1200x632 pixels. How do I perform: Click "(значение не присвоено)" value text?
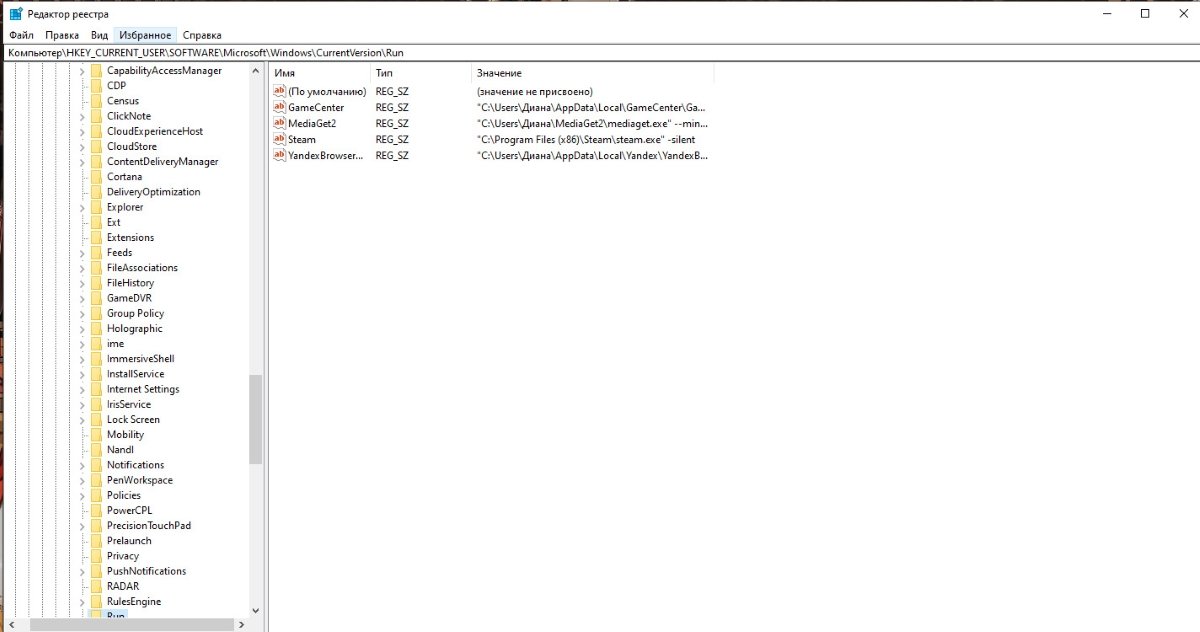535,92
